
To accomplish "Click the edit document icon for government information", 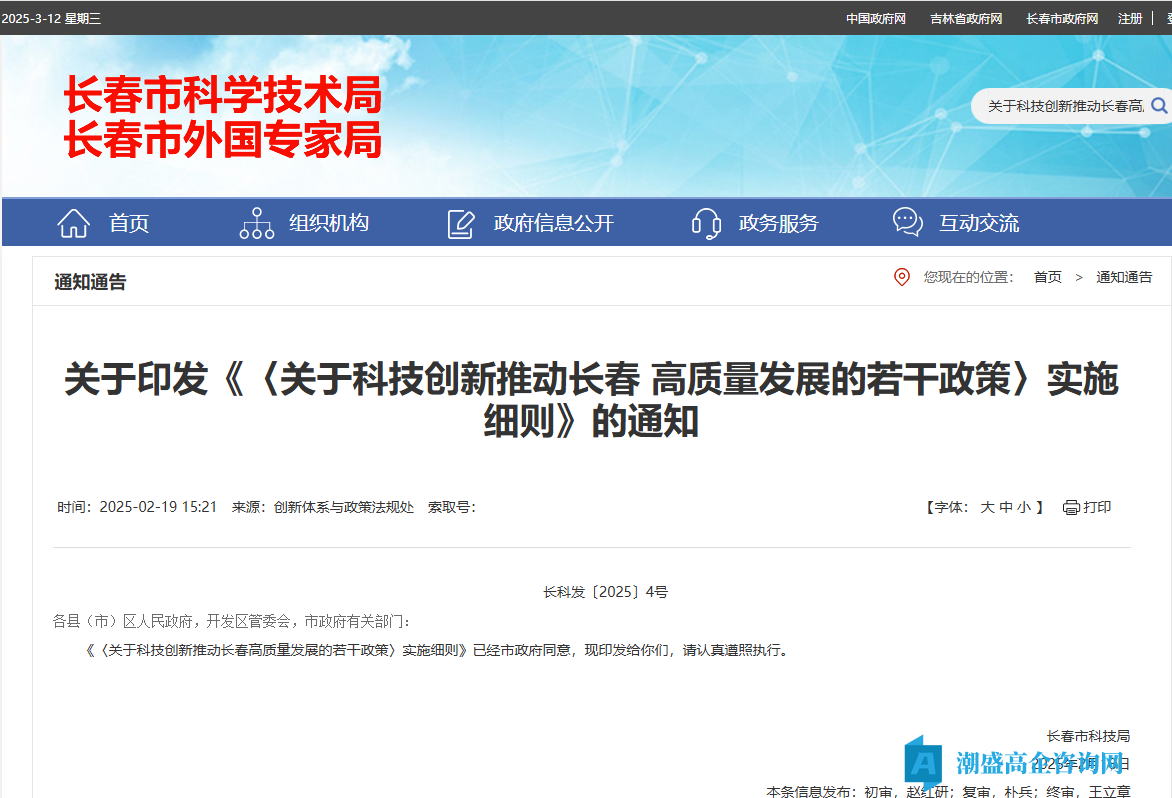I will 461,223.
